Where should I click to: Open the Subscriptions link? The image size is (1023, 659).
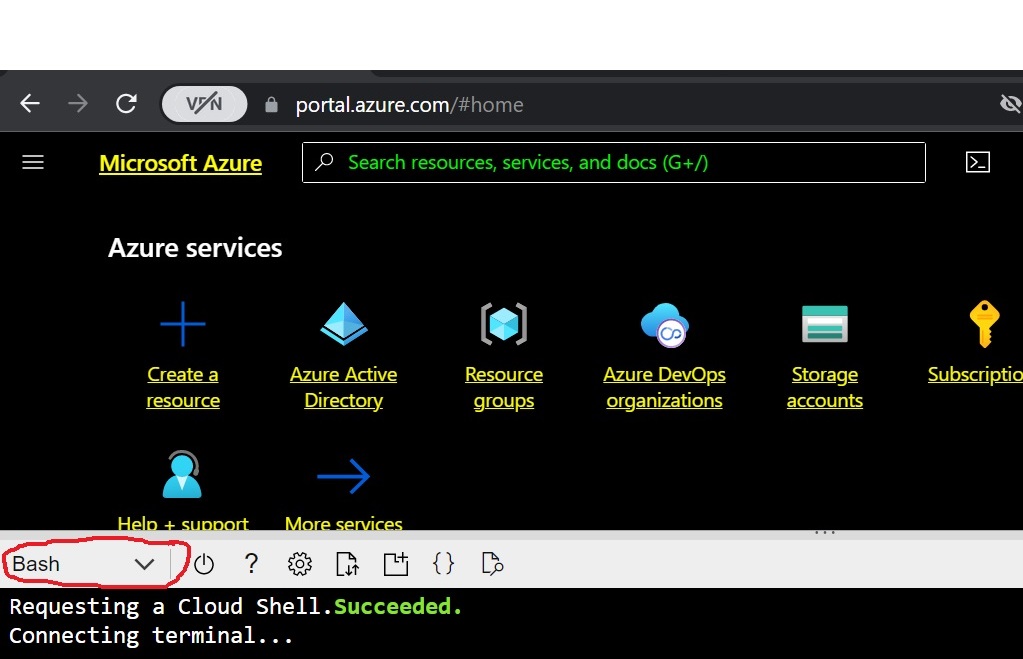(x=975, y=375)
